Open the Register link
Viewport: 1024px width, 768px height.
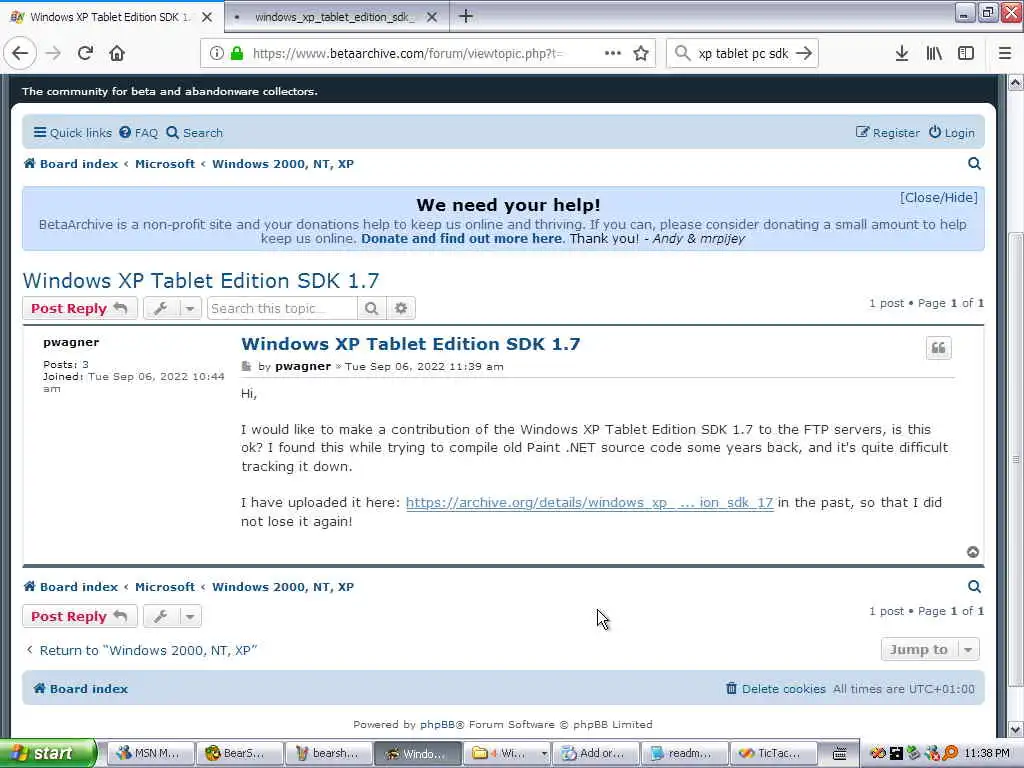point(888,133)
